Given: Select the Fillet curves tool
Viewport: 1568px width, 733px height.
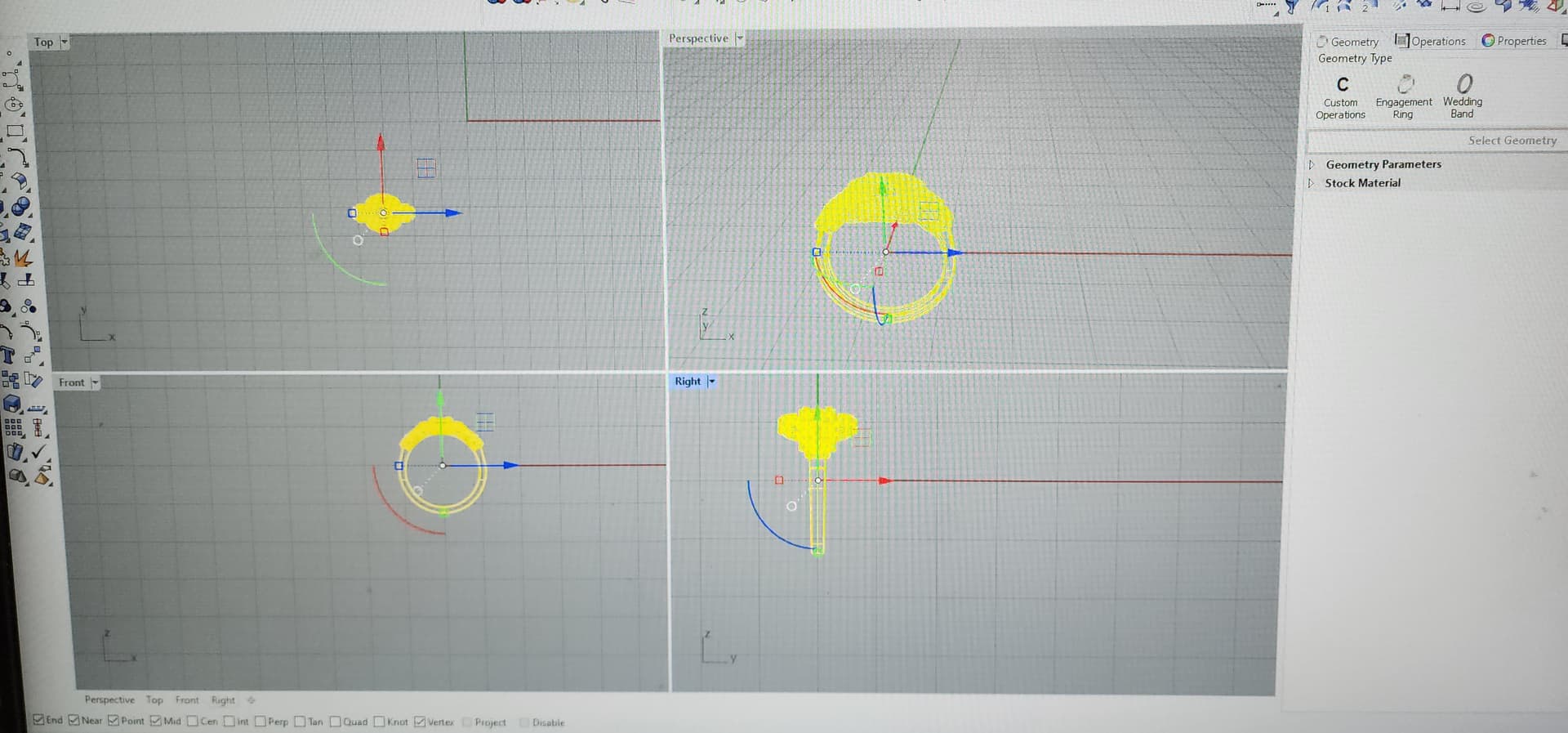Looking at the screenshot, I should coord(18,155).
